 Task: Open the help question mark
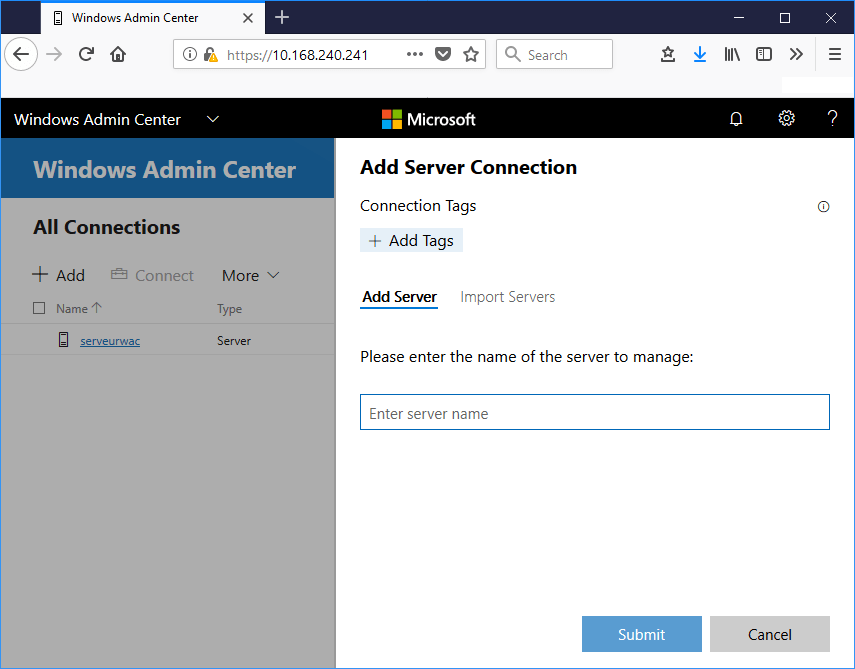point(832,118)
